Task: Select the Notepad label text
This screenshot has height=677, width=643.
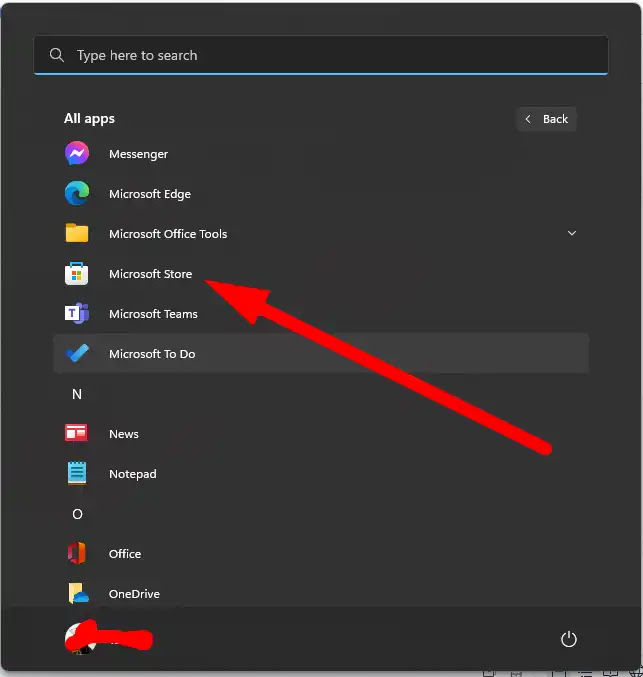Action: coord(133,474)
